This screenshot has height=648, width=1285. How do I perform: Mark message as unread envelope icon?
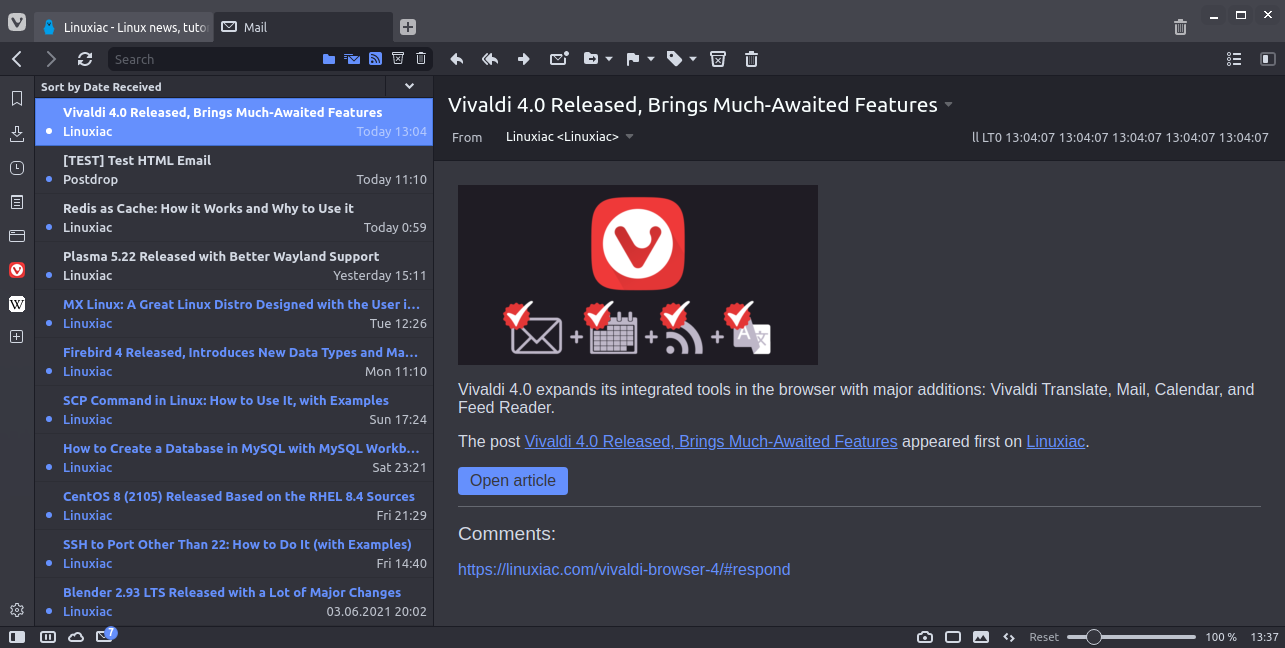[x=559, y=59]
